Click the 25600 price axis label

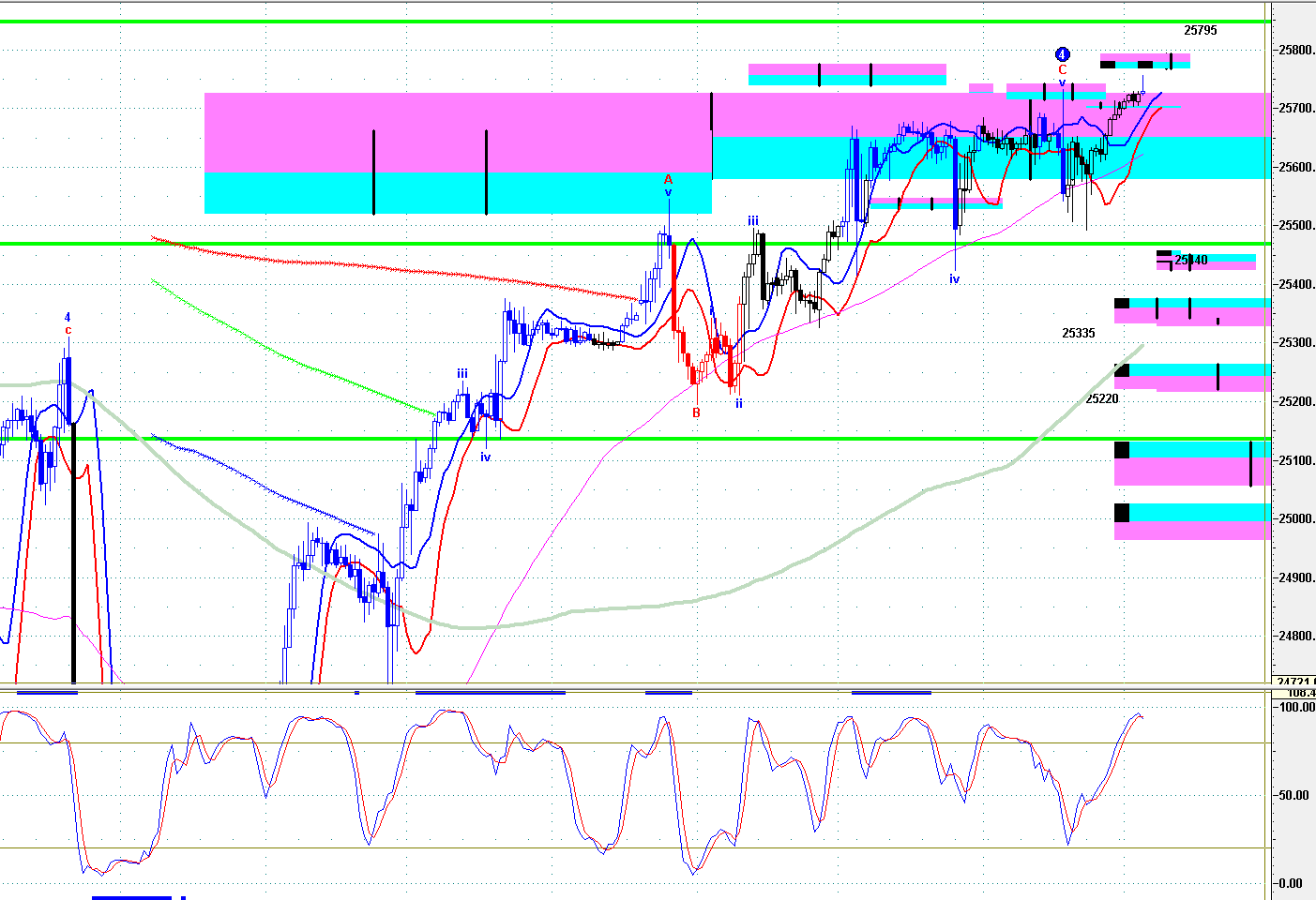[x=1295, y=168]
